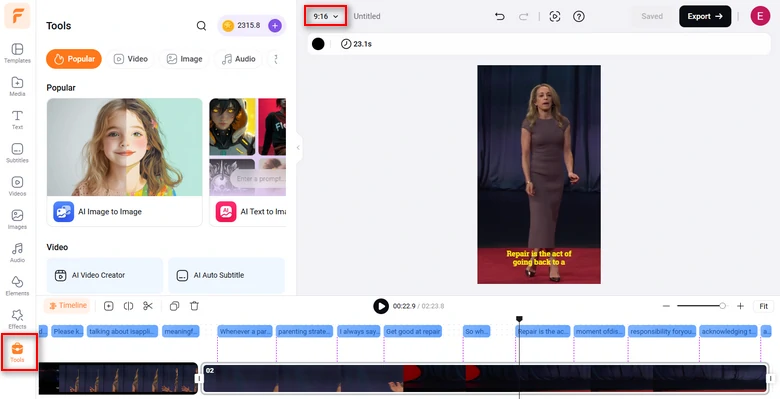This screenshot has height=399, width=780.
Task: Open the Audio sidebar panel
Action: 17,253
